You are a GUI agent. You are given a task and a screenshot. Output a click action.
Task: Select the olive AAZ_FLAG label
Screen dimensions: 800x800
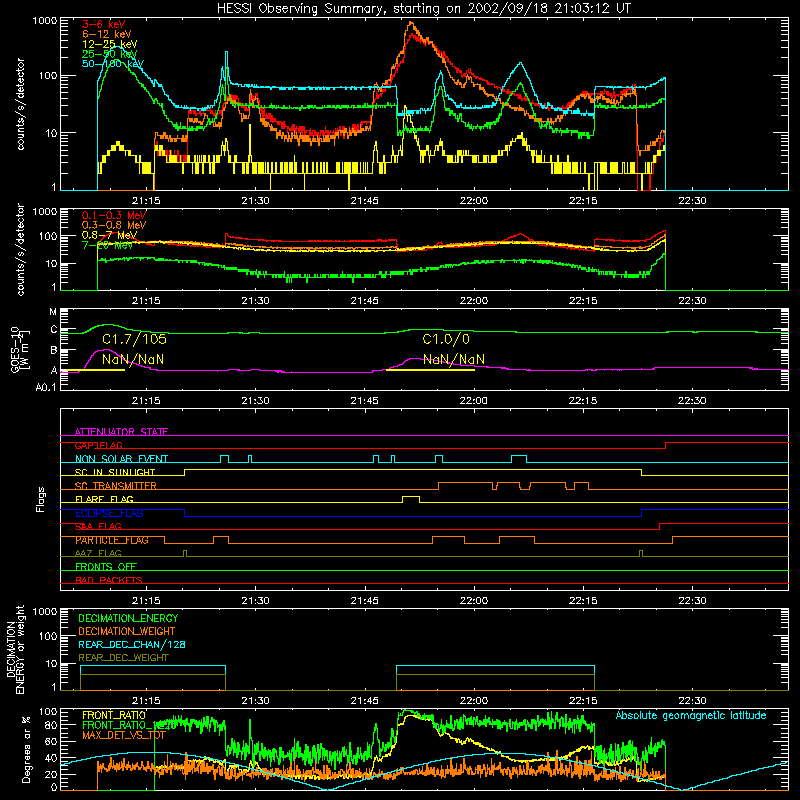(98, 554)
